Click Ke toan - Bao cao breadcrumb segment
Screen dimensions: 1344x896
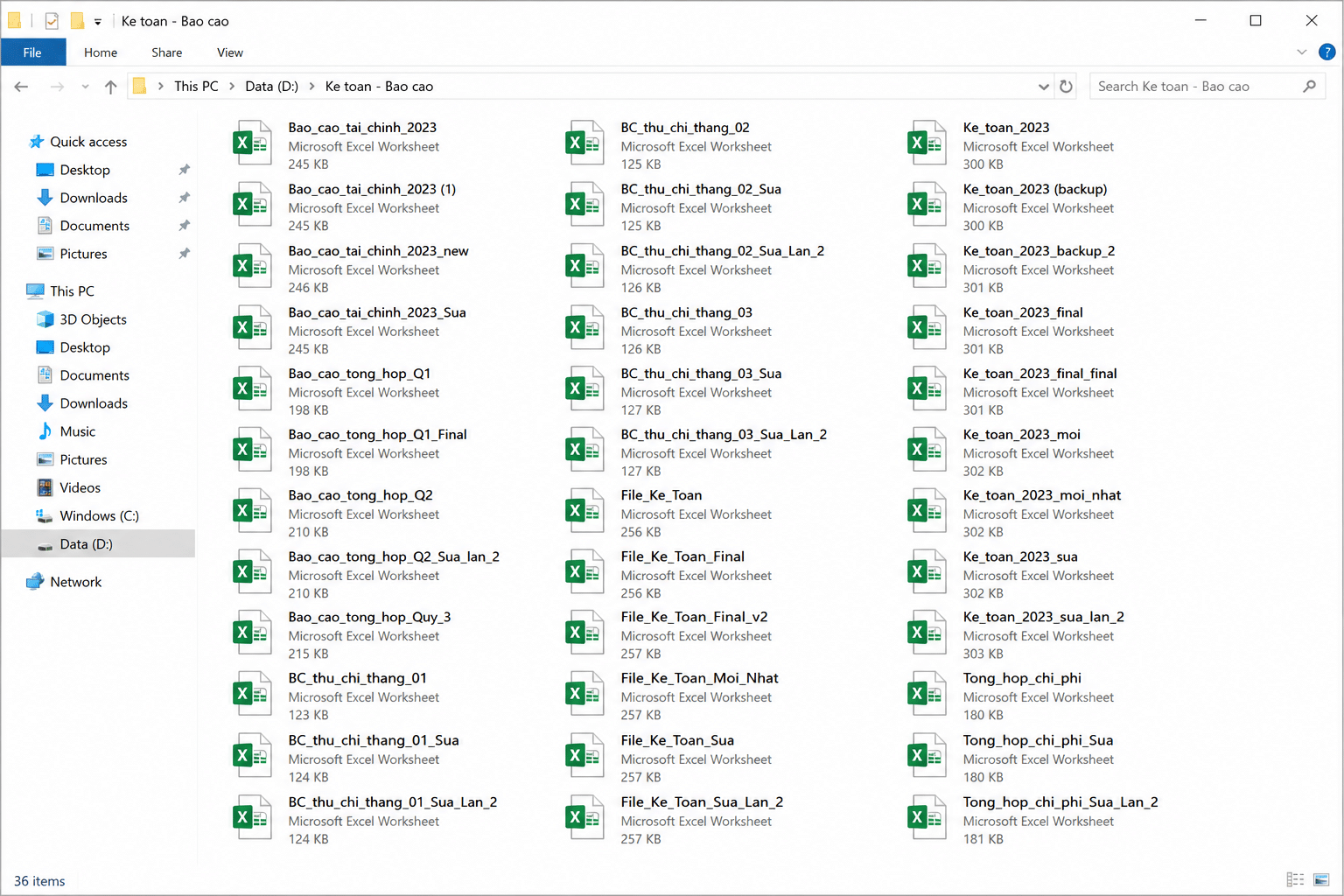pyautogui.click(x=379, y=87)
